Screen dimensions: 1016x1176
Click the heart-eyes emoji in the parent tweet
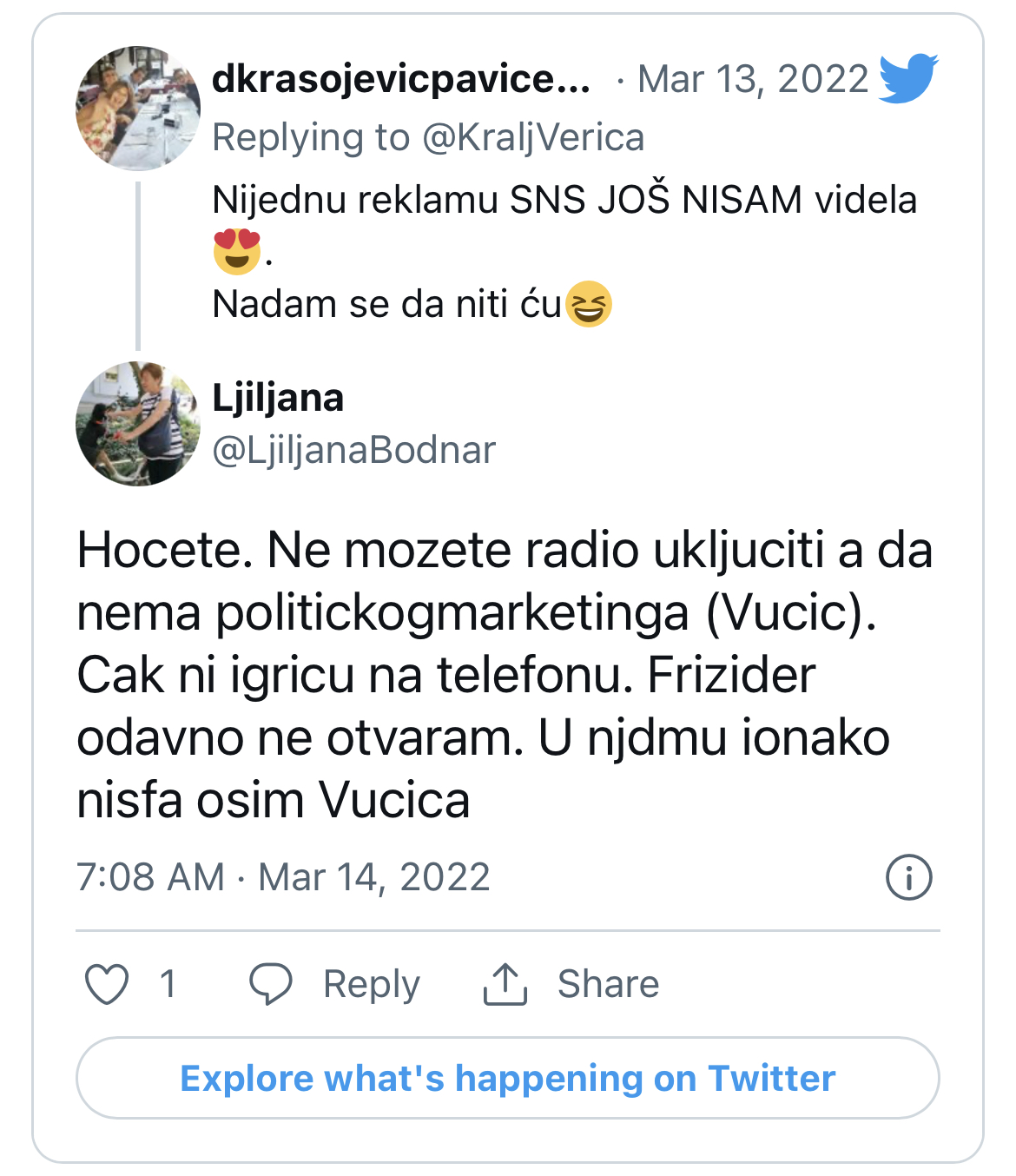click(237, 251)
